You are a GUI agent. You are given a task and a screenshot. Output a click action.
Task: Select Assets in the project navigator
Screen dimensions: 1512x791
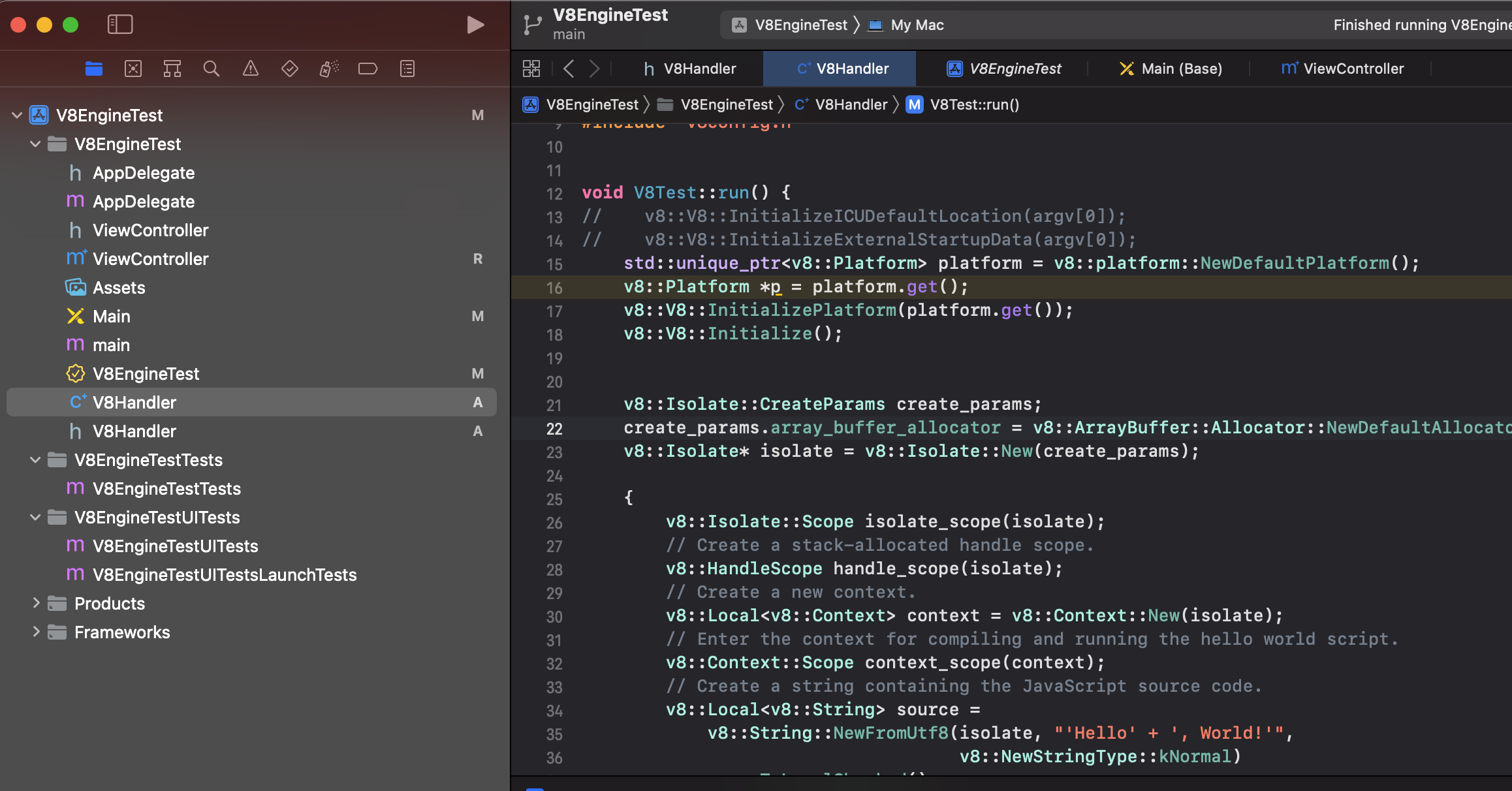(119, 288)
